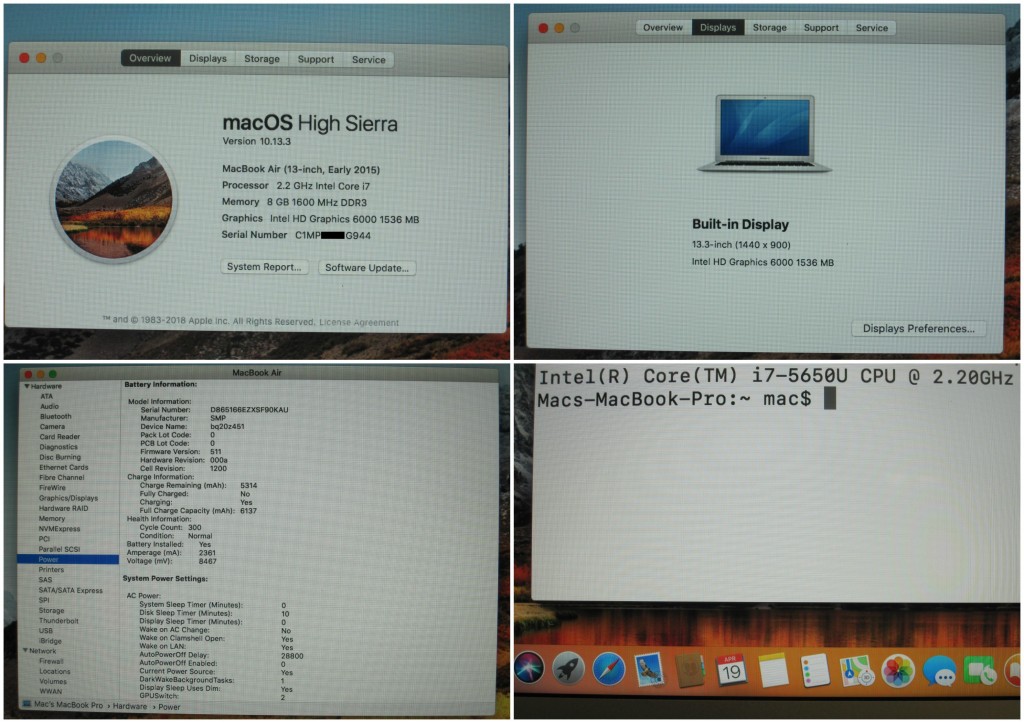This screenshot has width=1024, height=723.
Task: Open Messages speech bubble icon in Dock
Action: tap(940, 671)
